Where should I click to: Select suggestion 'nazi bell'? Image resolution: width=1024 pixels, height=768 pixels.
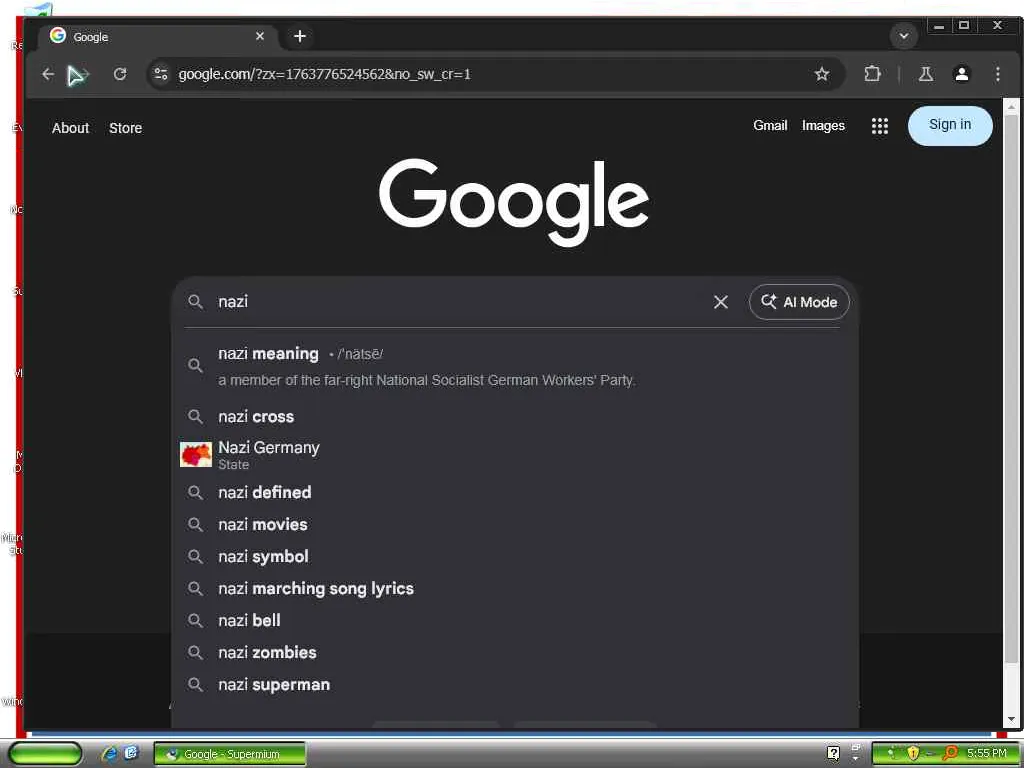point(515,620)
